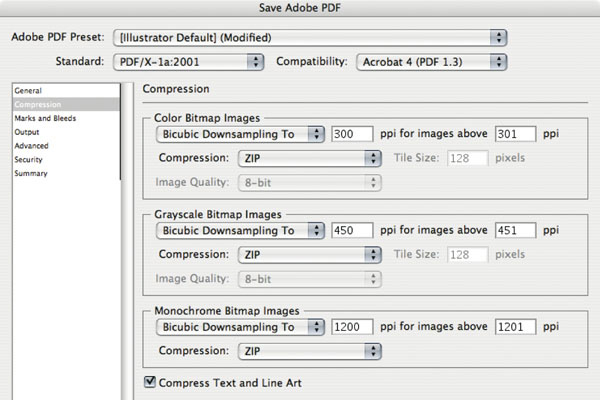Open the Advanced settings category
600x400 pixels.
[31, 146]
